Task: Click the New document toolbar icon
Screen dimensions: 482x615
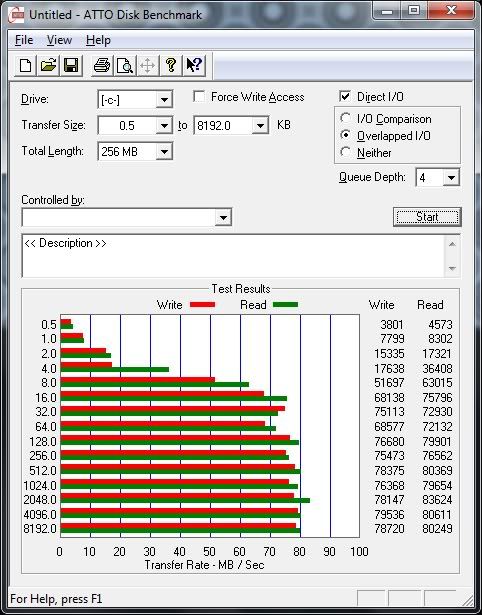Action: pos(25,65)
